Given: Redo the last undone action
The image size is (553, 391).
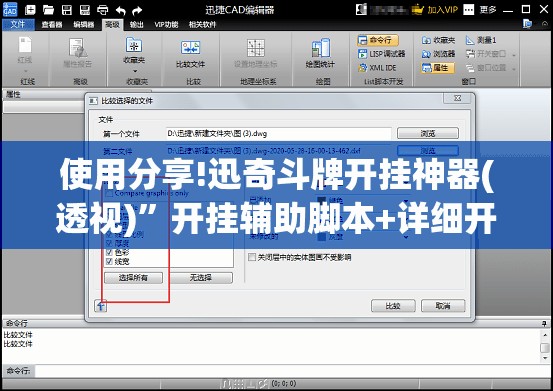Looking at the screenshot, I should click(x=137, y=10).
